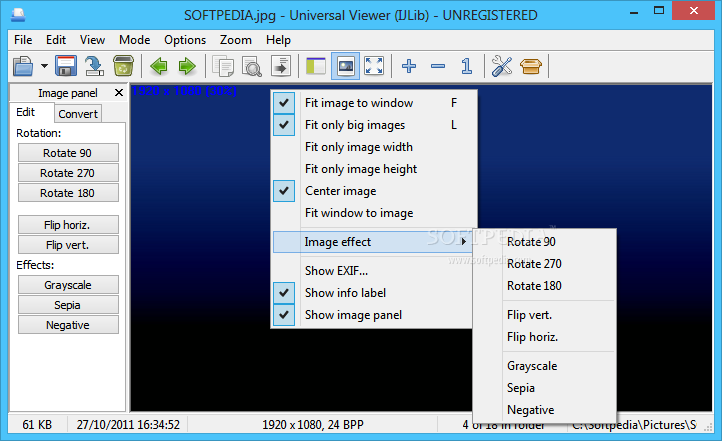Choose Sepia in the submenu
Viewport: 722px width, 441px height.
[x=545, y=388]
